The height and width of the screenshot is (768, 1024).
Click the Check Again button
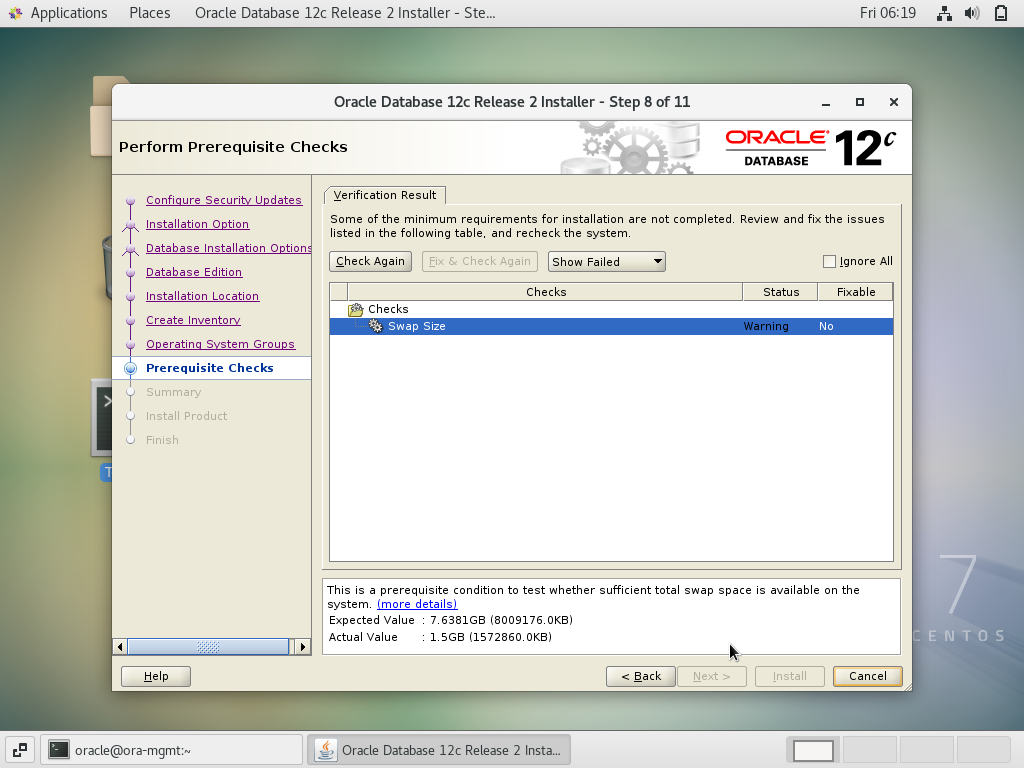tap(370, 261)
